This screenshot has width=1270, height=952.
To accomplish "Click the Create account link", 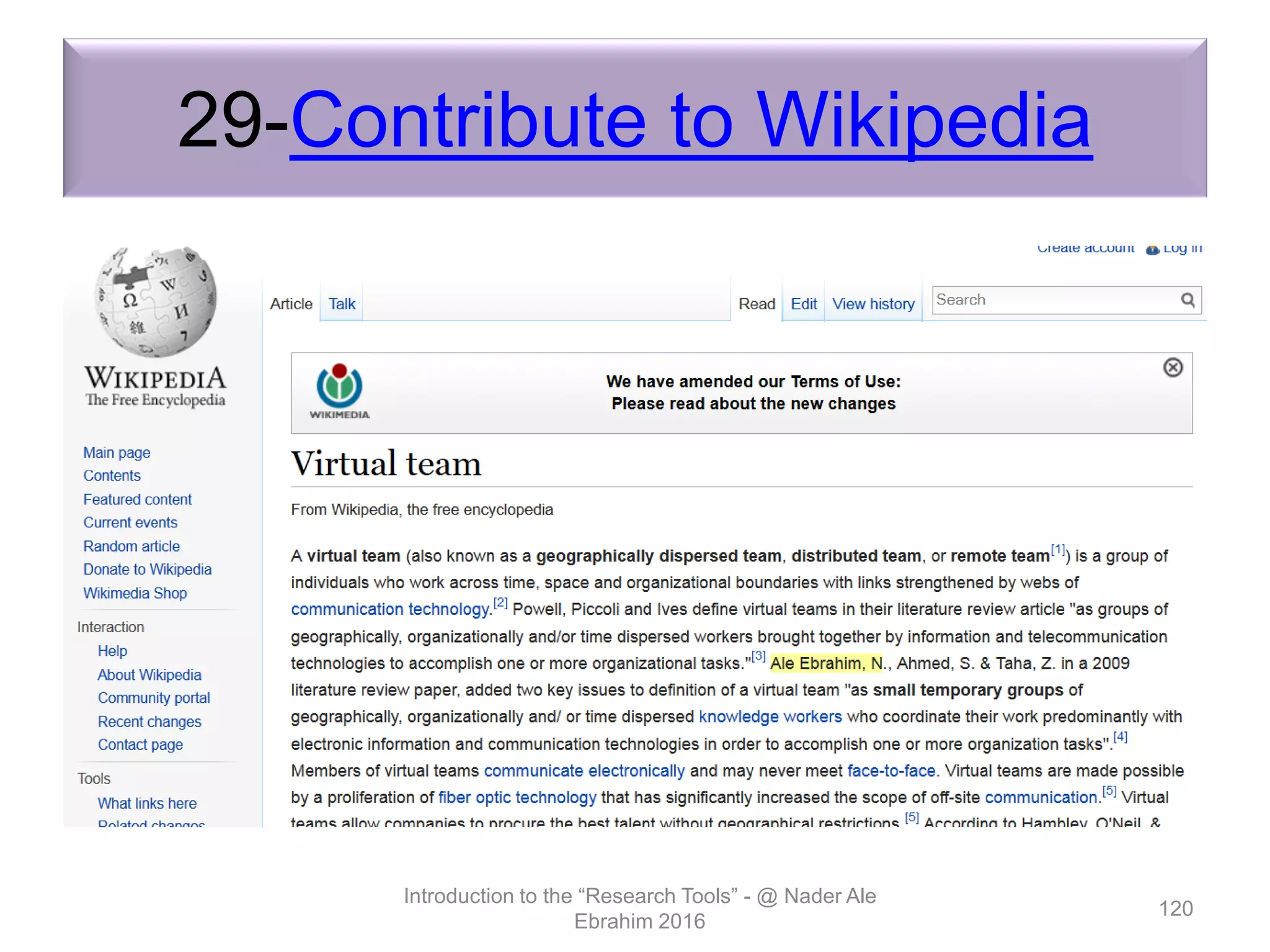I will click(1086, 249).
